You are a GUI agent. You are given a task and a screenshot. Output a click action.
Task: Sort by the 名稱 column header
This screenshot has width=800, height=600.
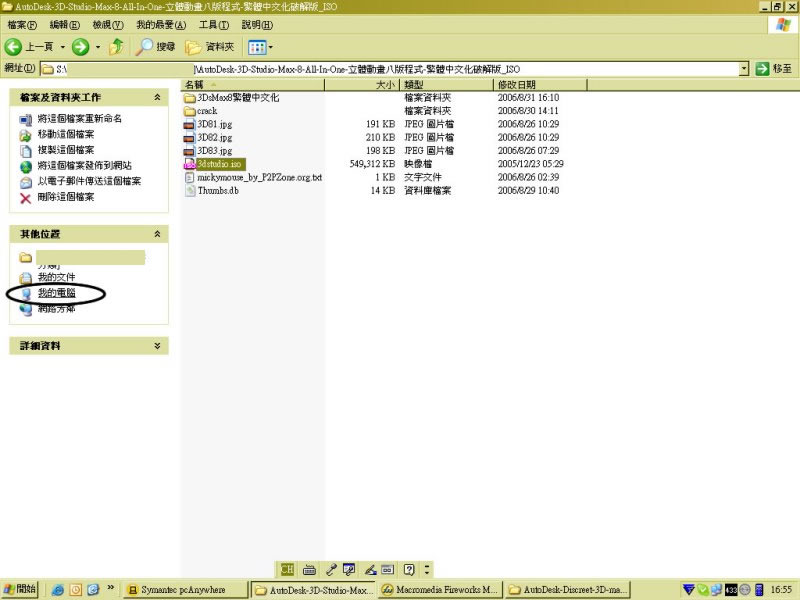pyautogui.click(x=253, y=85)
